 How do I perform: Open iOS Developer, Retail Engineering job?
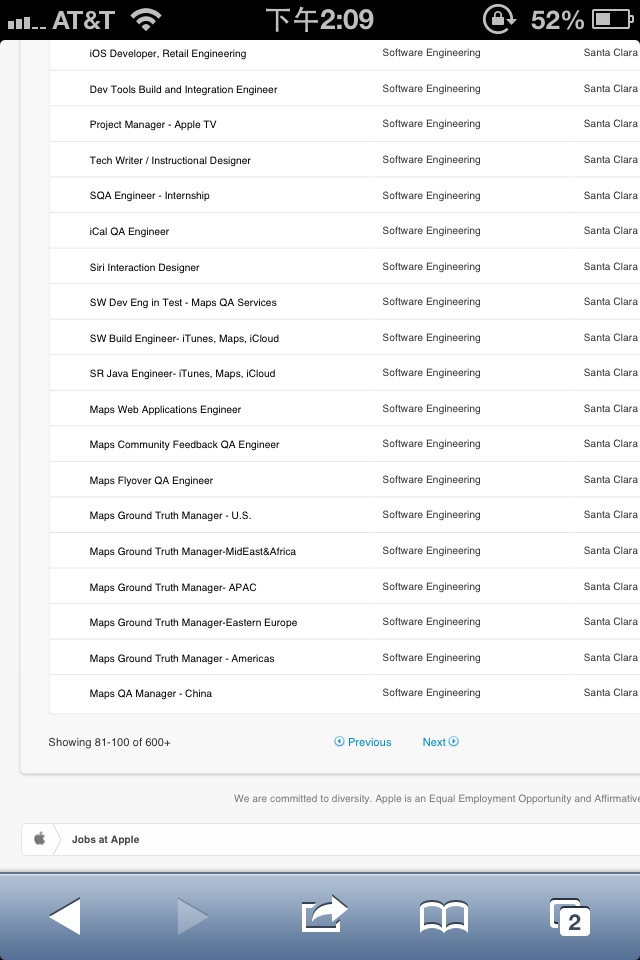pos(168,54)
